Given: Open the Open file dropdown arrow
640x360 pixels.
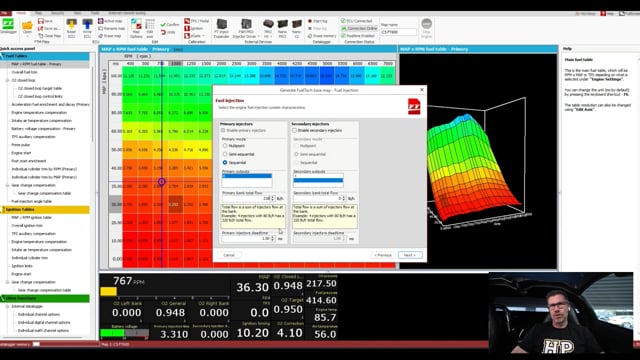Looking at the screenshot, I should point(27,36).
